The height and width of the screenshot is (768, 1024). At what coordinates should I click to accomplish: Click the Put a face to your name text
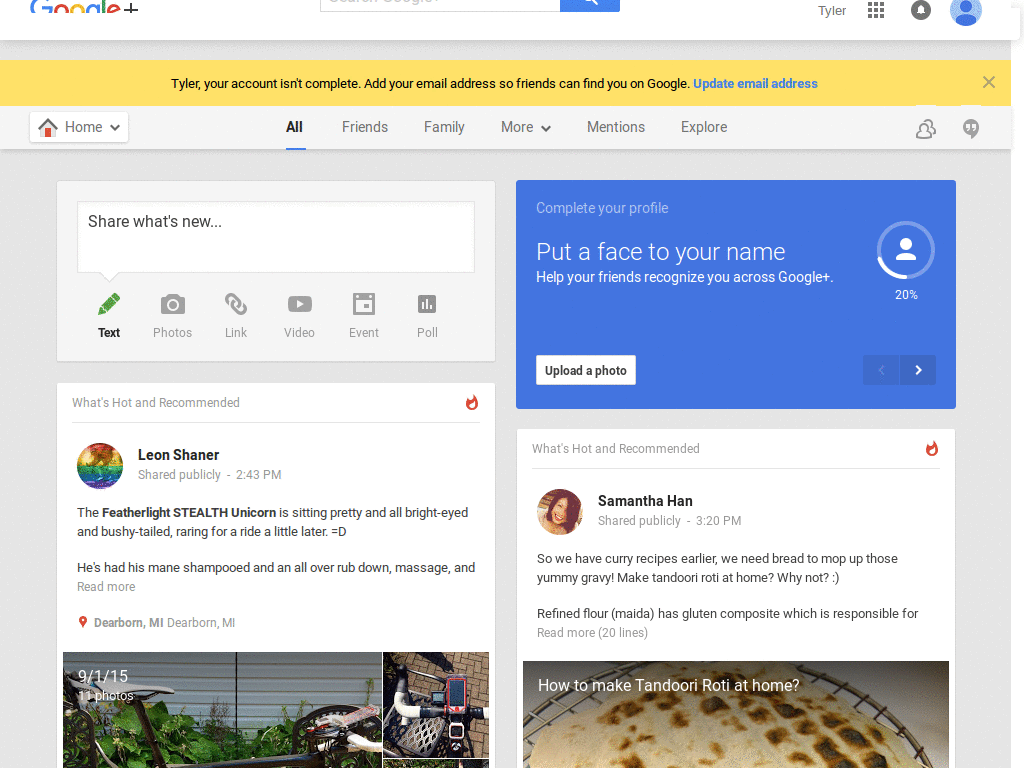tap(660, 251)
